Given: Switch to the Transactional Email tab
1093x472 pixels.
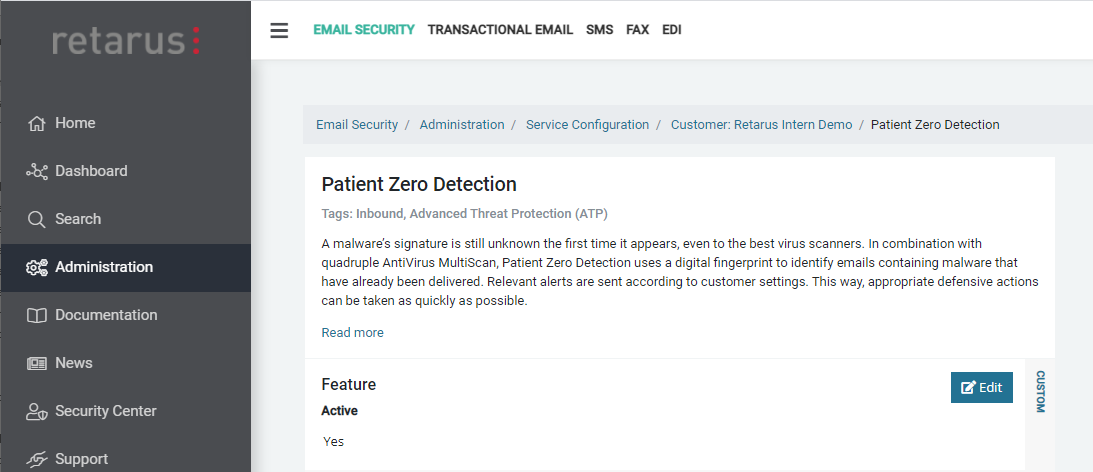Looking at the screenshot, I should tap(500, 30).
